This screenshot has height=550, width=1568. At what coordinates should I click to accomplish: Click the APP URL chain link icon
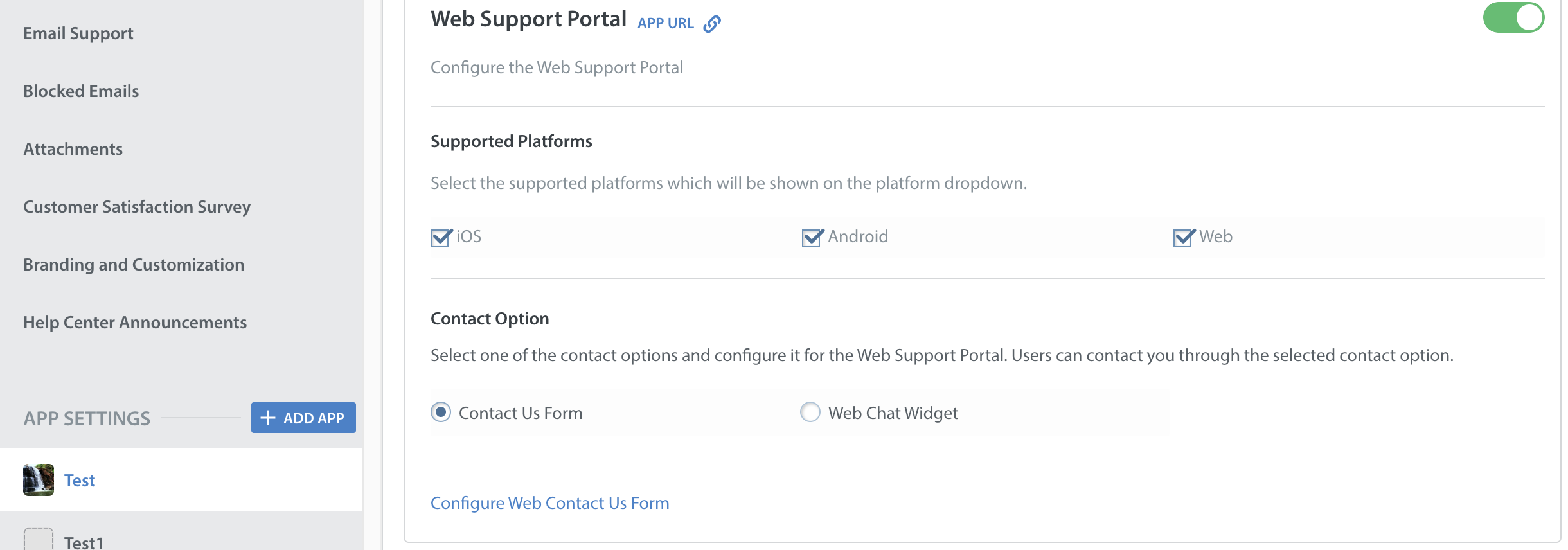click(712, 24)
